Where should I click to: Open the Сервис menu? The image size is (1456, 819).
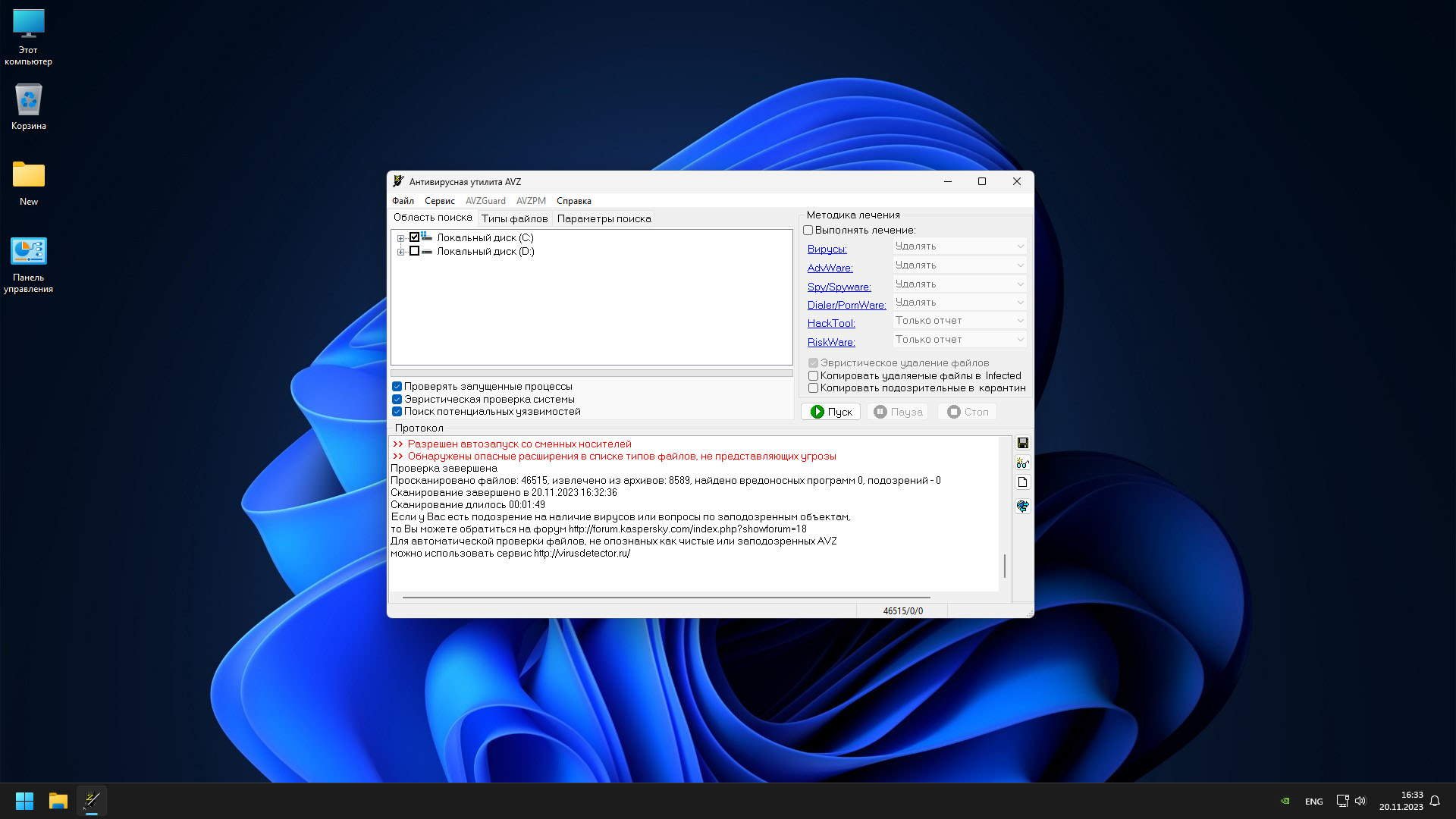[439, 201]
